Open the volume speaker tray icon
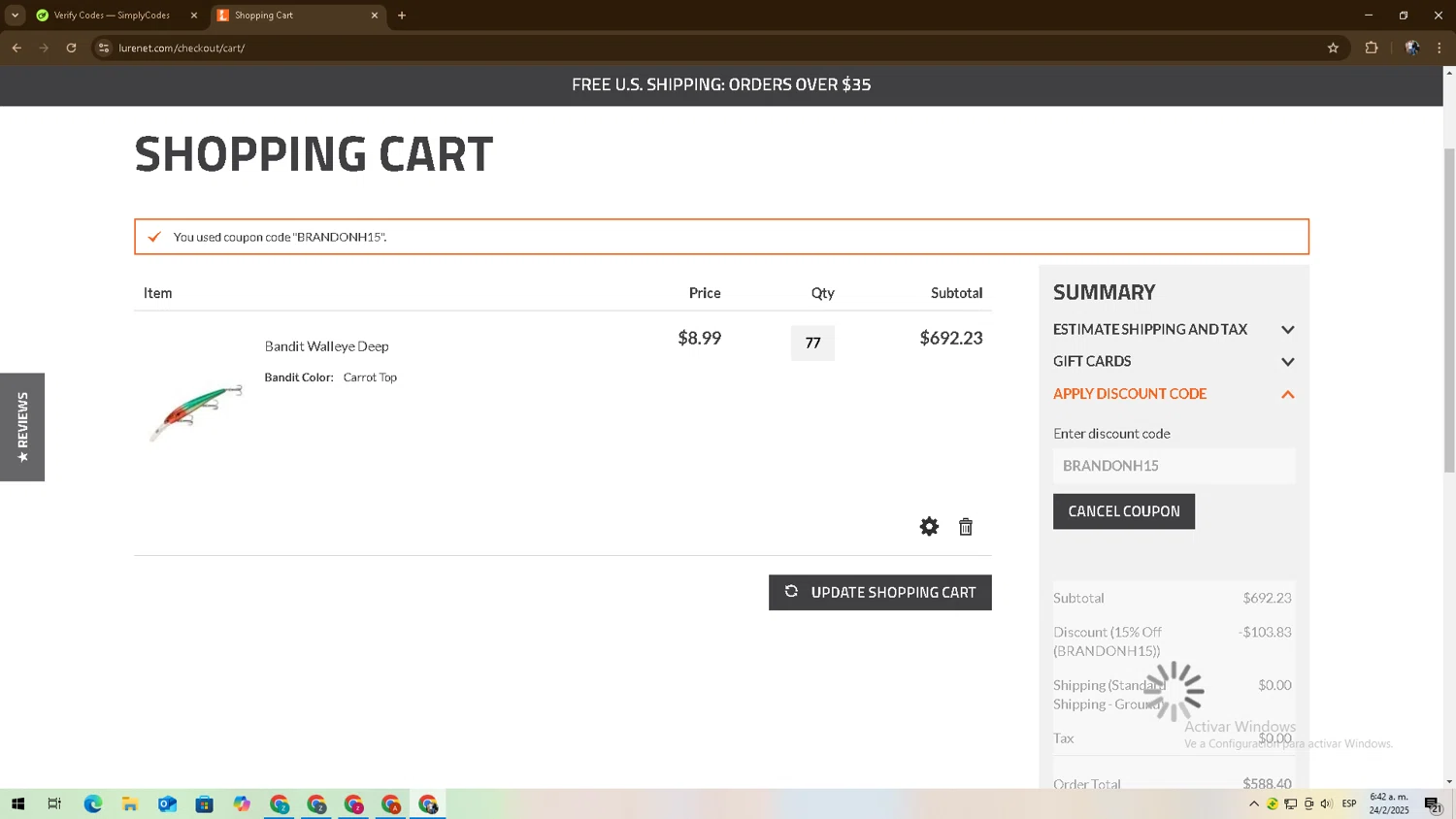The width and height of the screenshot is (1456, 819). [1327, 803]
